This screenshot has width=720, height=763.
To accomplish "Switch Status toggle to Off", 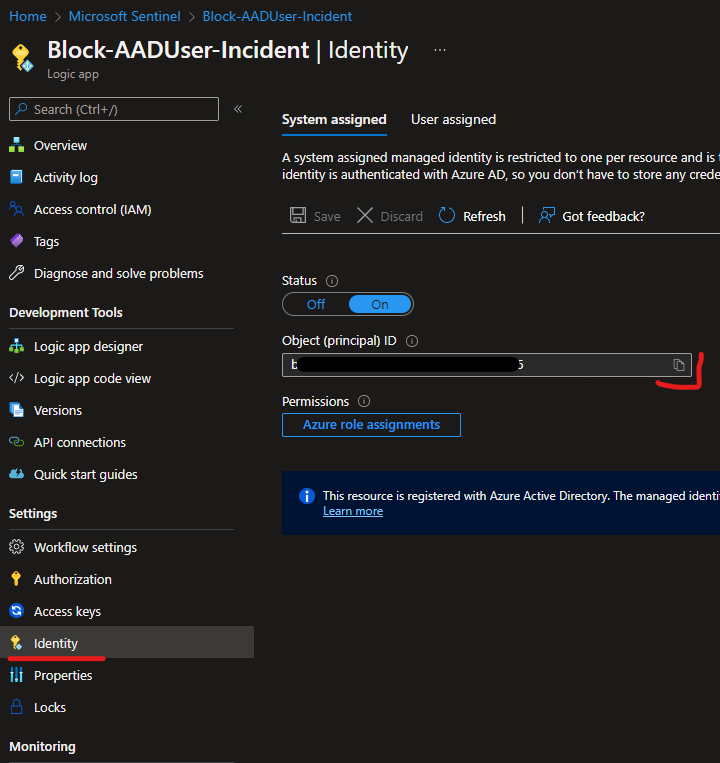I will 316,305.
